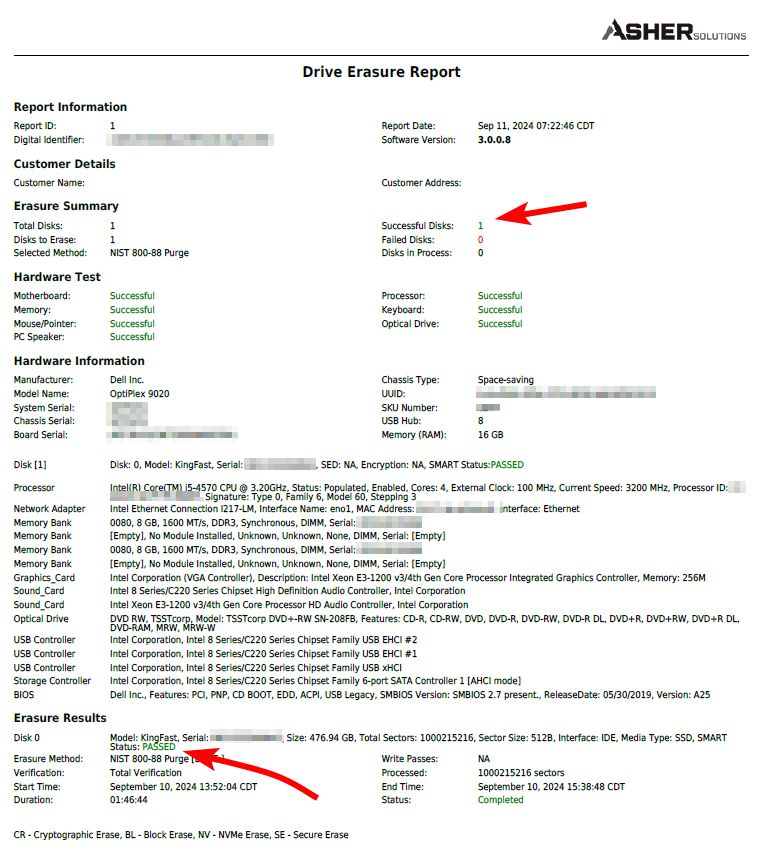This screenshot has height=848, width=759.
Task: Click the Successful Disks count value
Action: [x=480, y=226]
